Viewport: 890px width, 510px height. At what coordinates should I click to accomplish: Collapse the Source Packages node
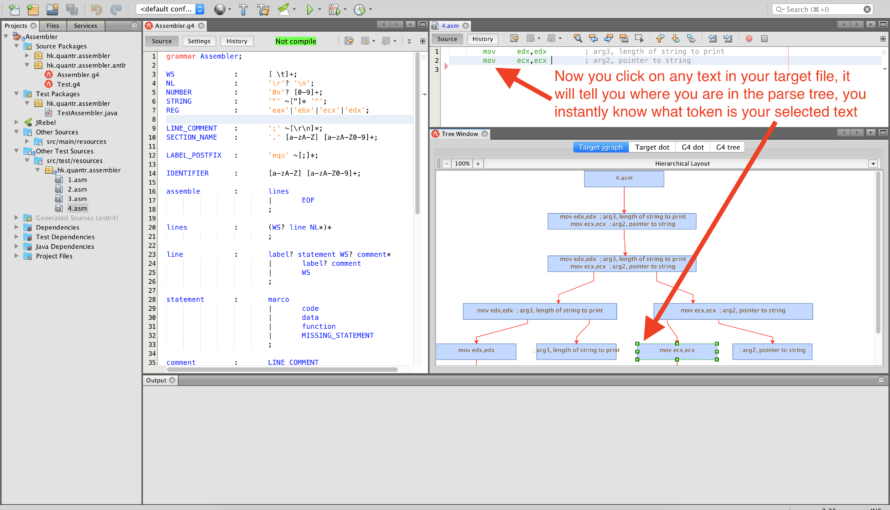17,46
